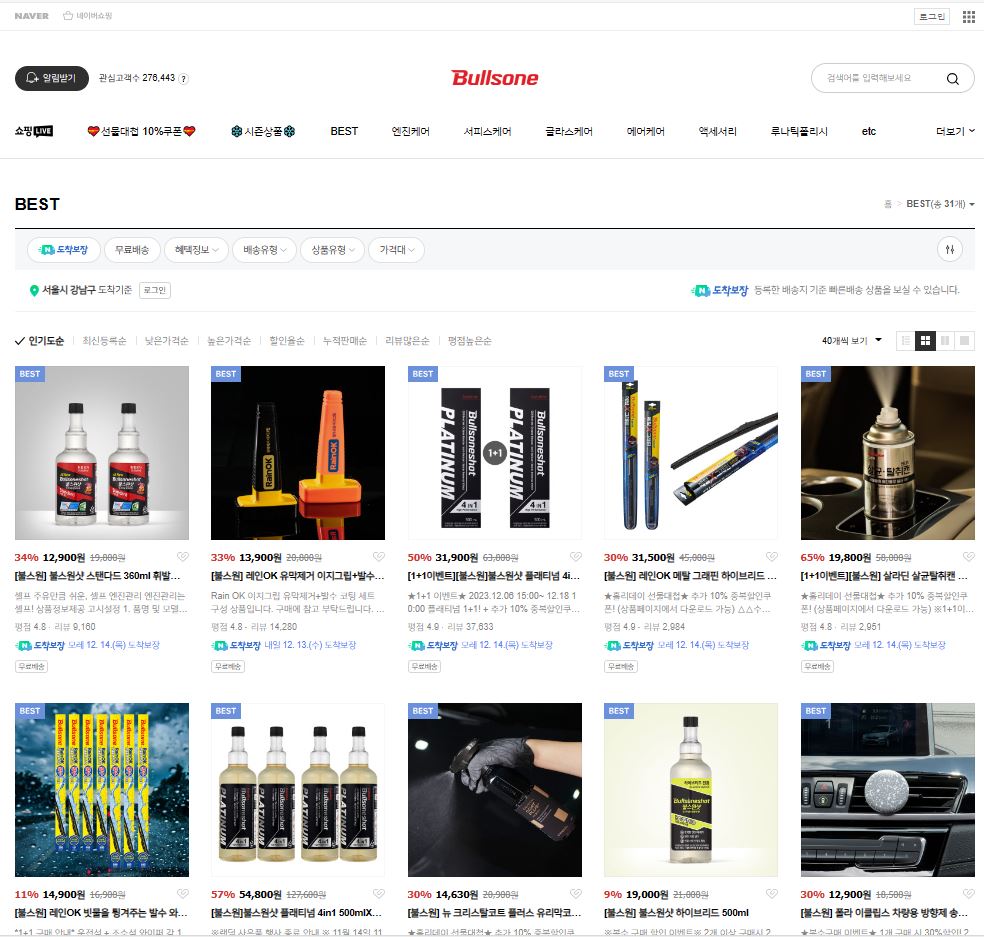Sort by 최신등록순

[x=104, y=341]
